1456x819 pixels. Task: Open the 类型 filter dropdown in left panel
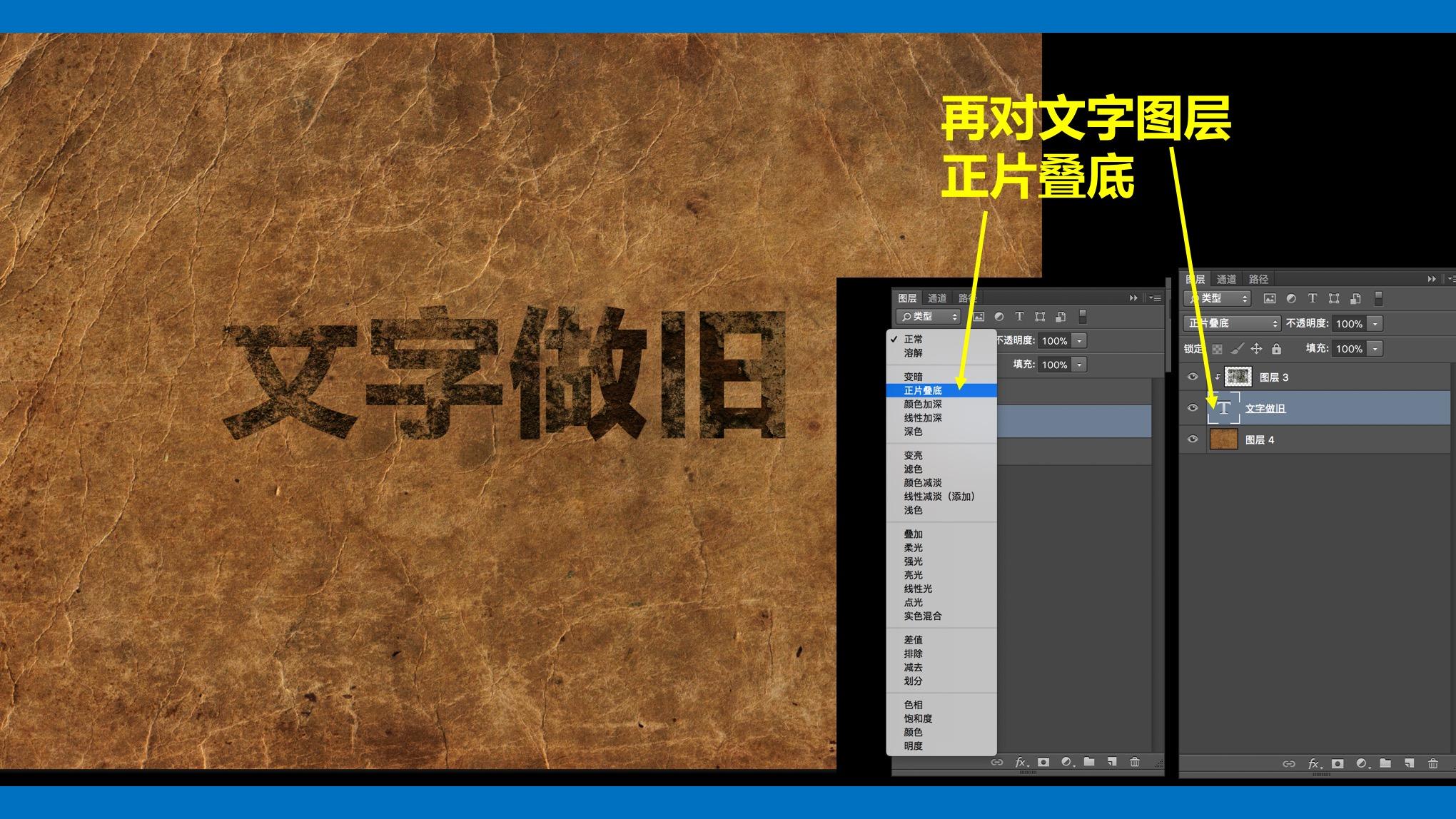click(x=928, y=317)
